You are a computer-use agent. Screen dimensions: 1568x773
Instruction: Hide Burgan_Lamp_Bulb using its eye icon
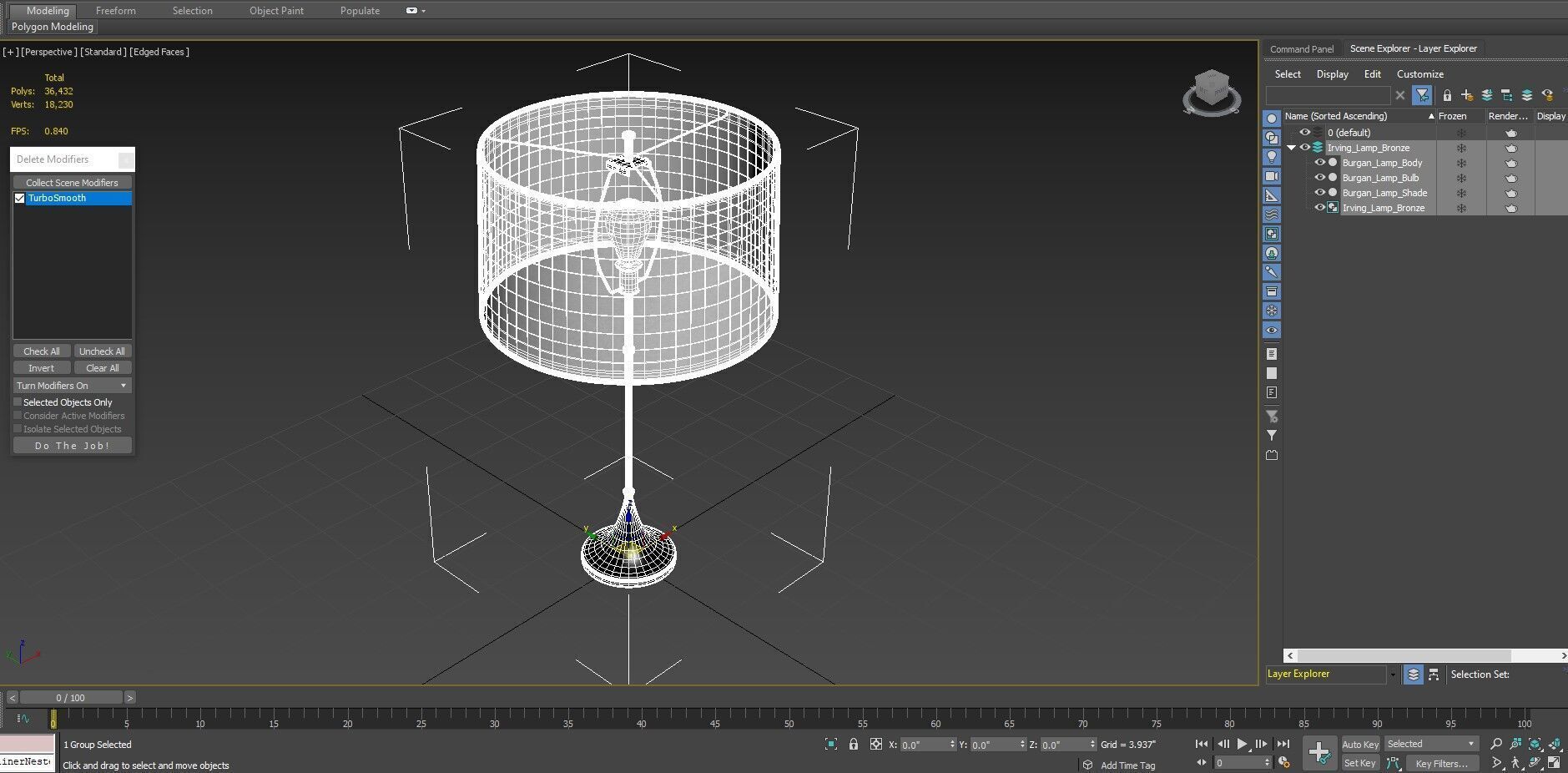coord(1319,178)
